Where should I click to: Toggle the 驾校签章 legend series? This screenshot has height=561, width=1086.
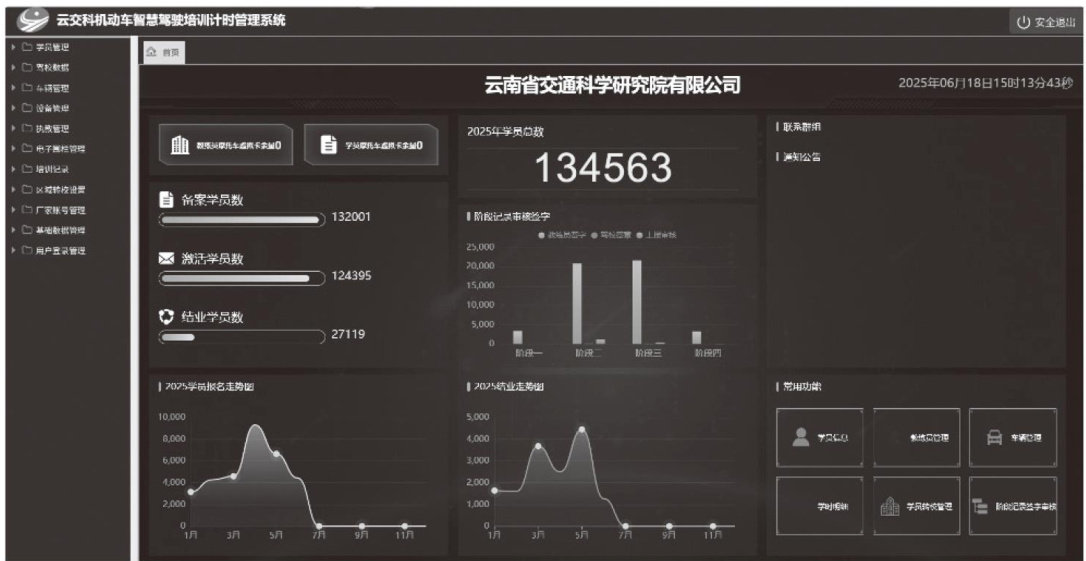(x=611, y=234)
